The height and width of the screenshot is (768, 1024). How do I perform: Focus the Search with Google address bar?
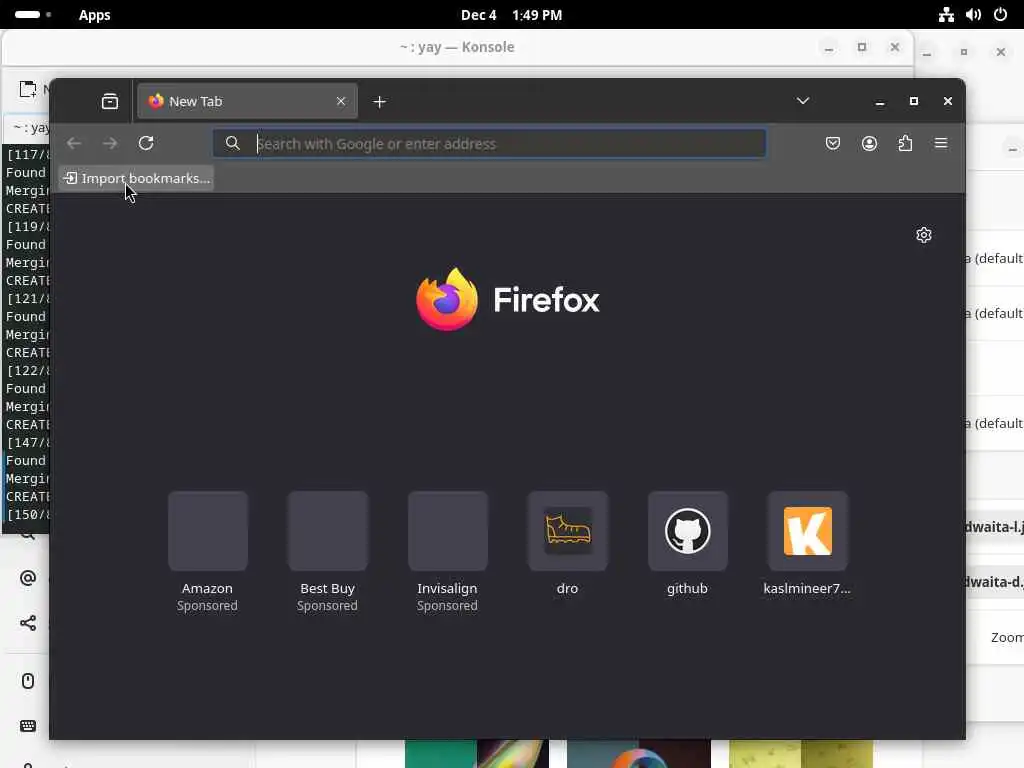[x=489, y=143]
